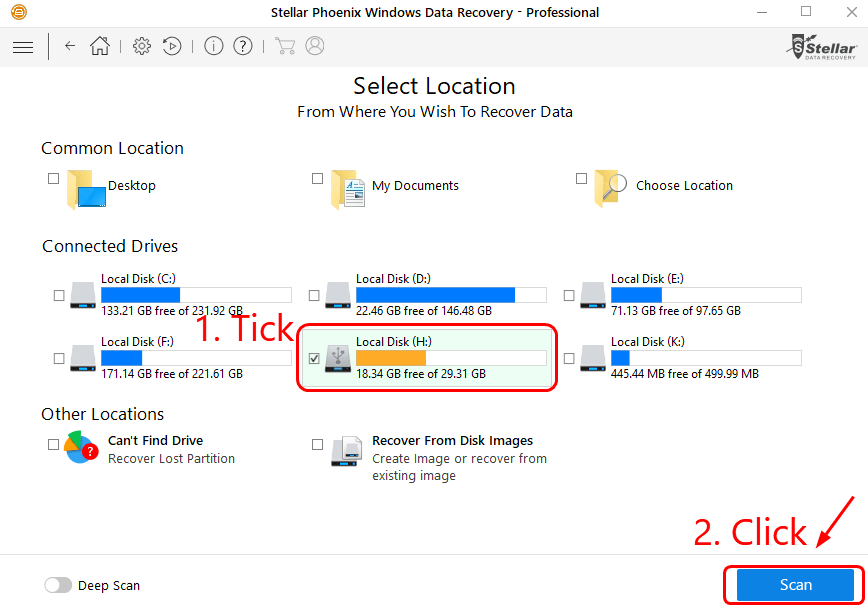
Task: Tick the My Documents checkbox
Action: click(317, 178)
